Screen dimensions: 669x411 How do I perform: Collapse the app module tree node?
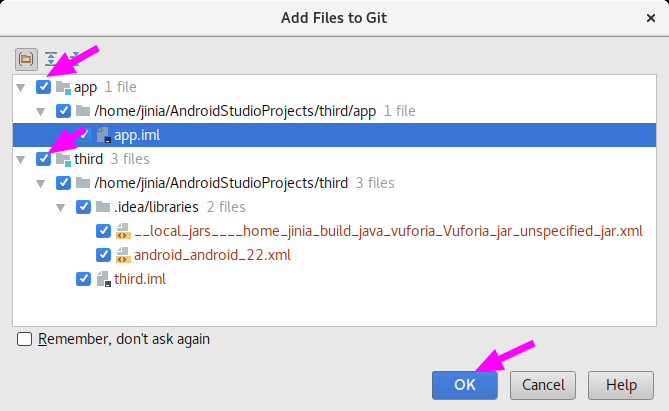20,88
